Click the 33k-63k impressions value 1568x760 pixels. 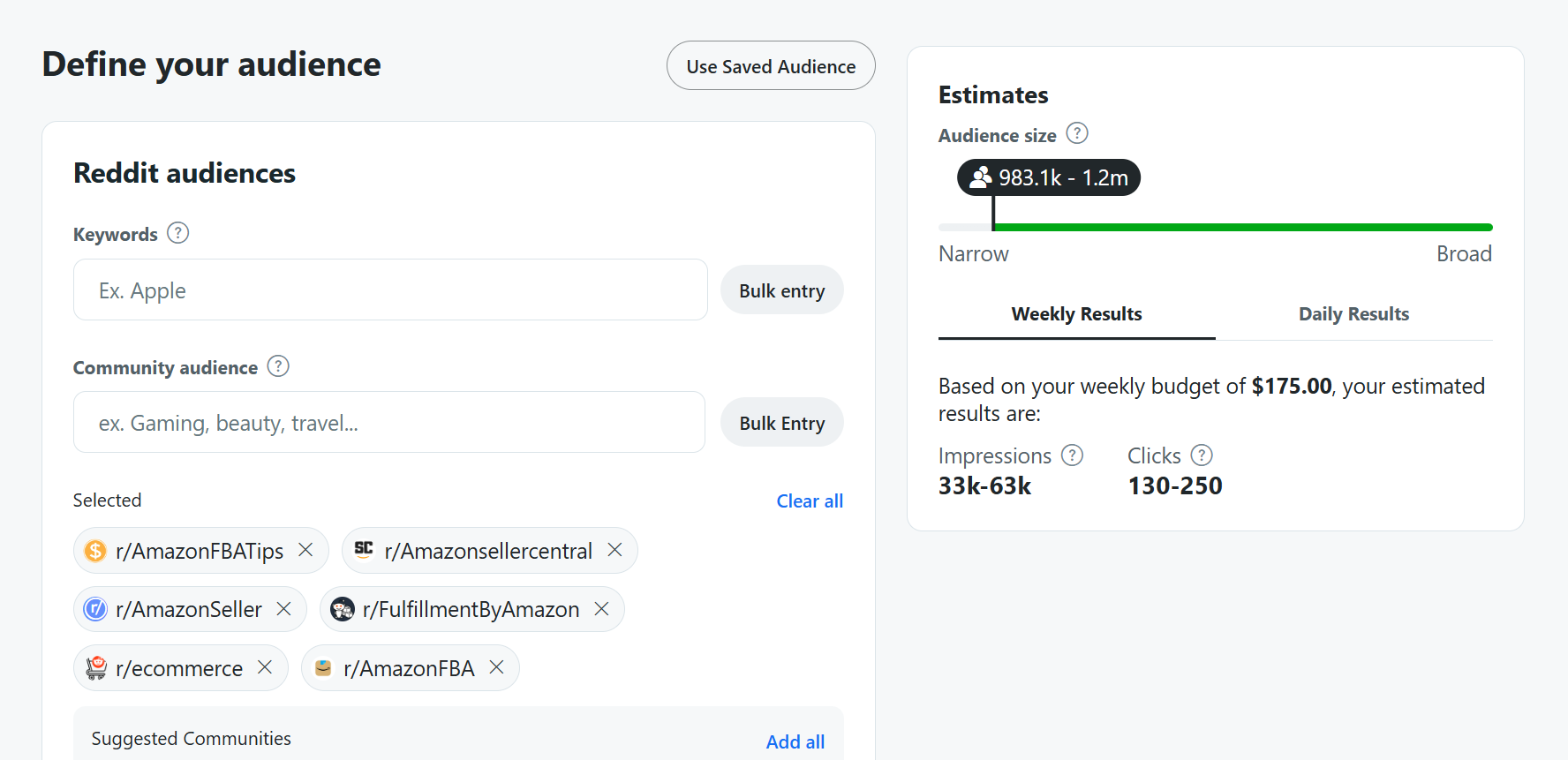[x=984, y=485]
